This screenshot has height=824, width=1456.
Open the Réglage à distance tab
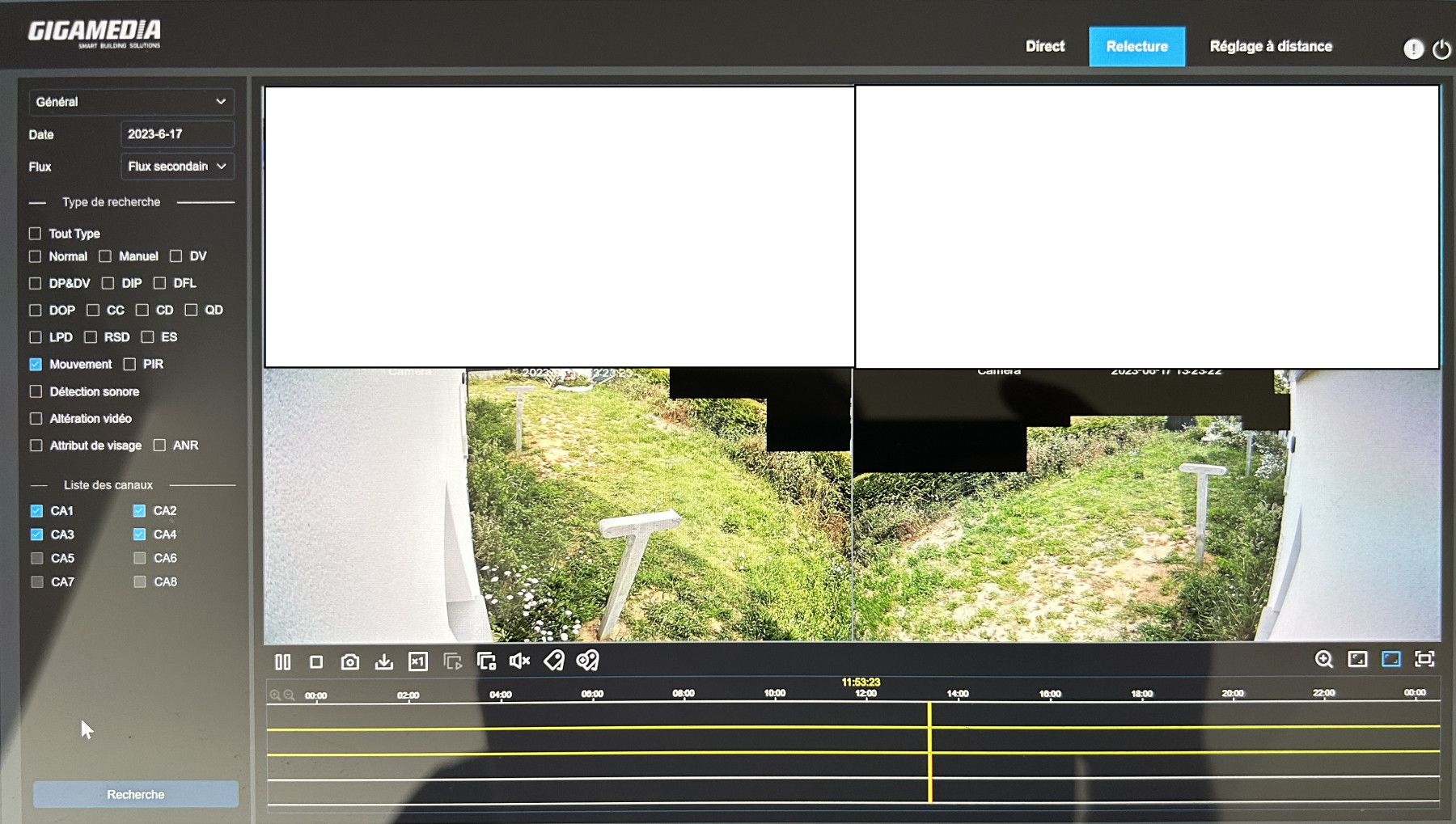click(x=1270, y=47)
